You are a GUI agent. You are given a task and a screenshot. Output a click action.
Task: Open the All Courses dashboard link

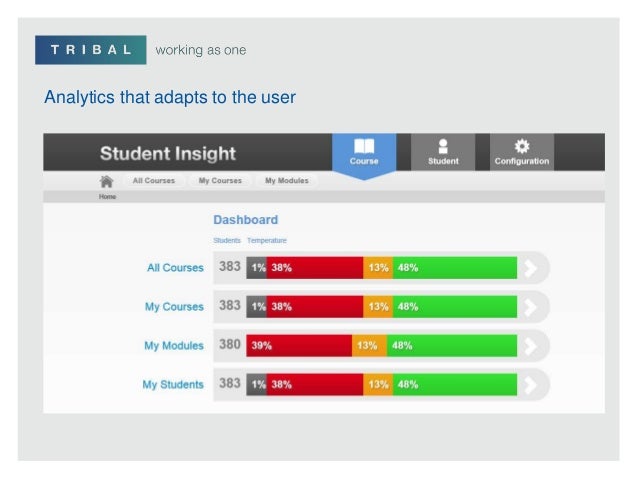[175, 268]
